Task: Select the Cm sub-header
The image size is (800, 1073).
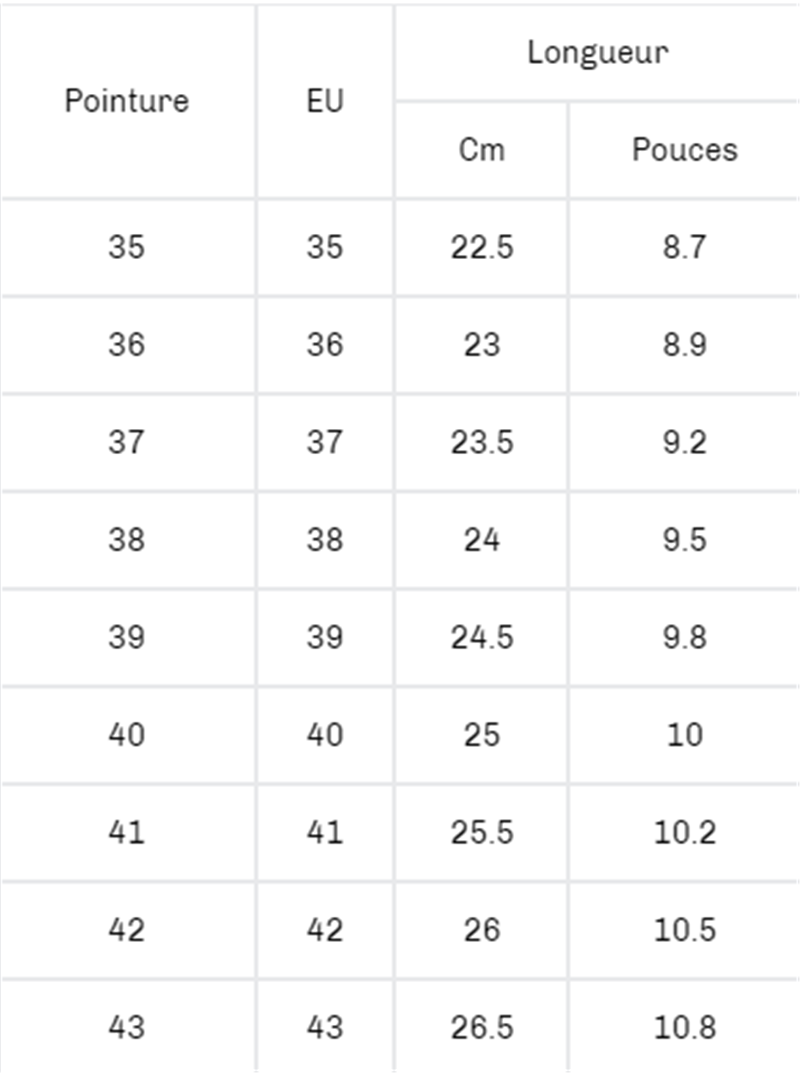Action: [x=481, y=150]
